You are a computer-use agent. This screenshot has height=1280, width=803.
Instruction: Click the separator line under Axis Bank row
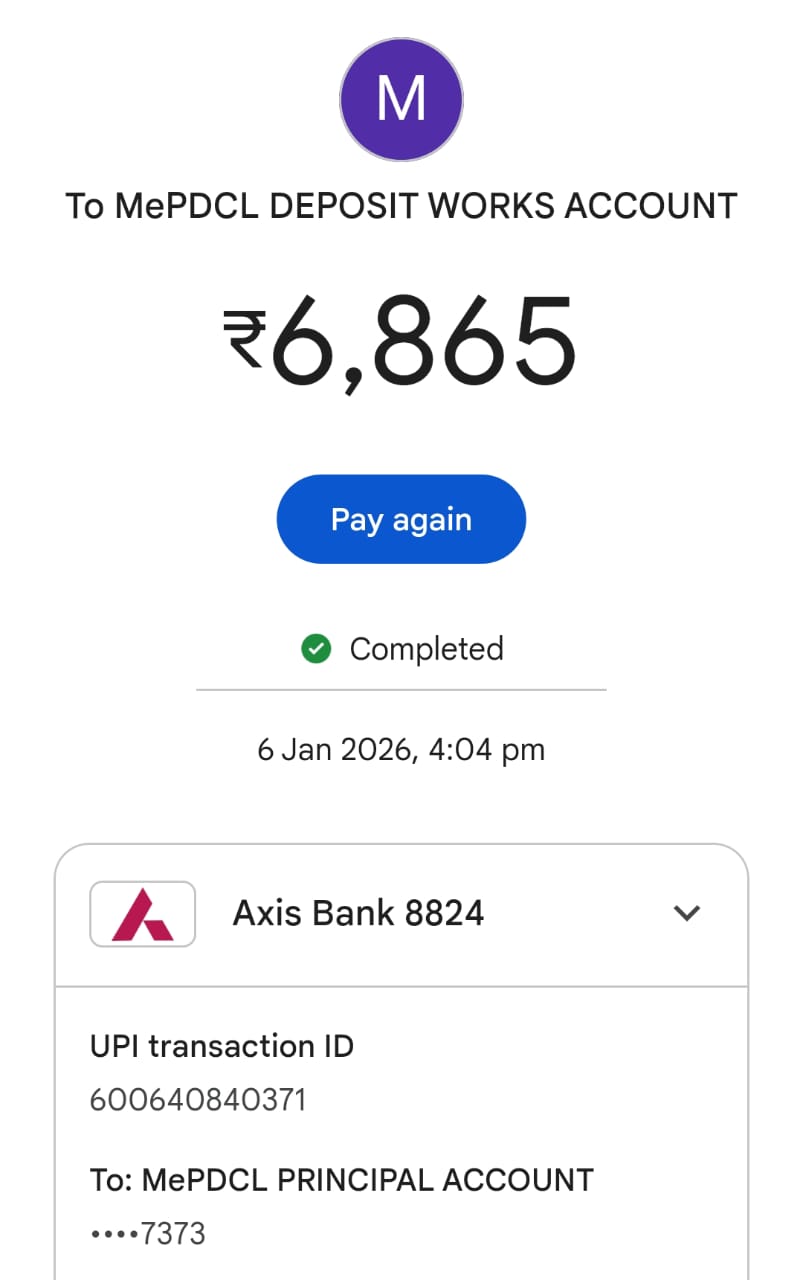(401, 987)
